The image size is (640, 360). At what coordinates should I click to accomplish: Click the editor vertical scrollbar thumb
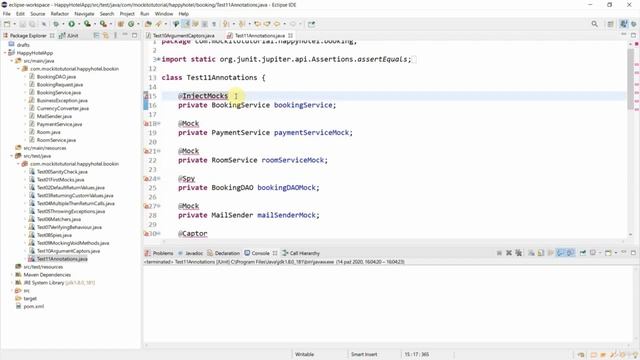(x=631, y=78)
